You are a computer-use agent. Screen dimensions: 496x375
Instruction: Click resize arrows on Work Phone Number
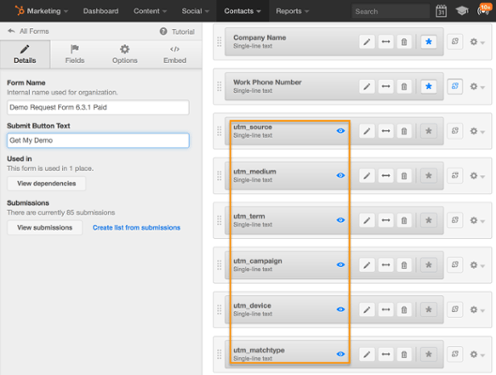tap(386, 86)
